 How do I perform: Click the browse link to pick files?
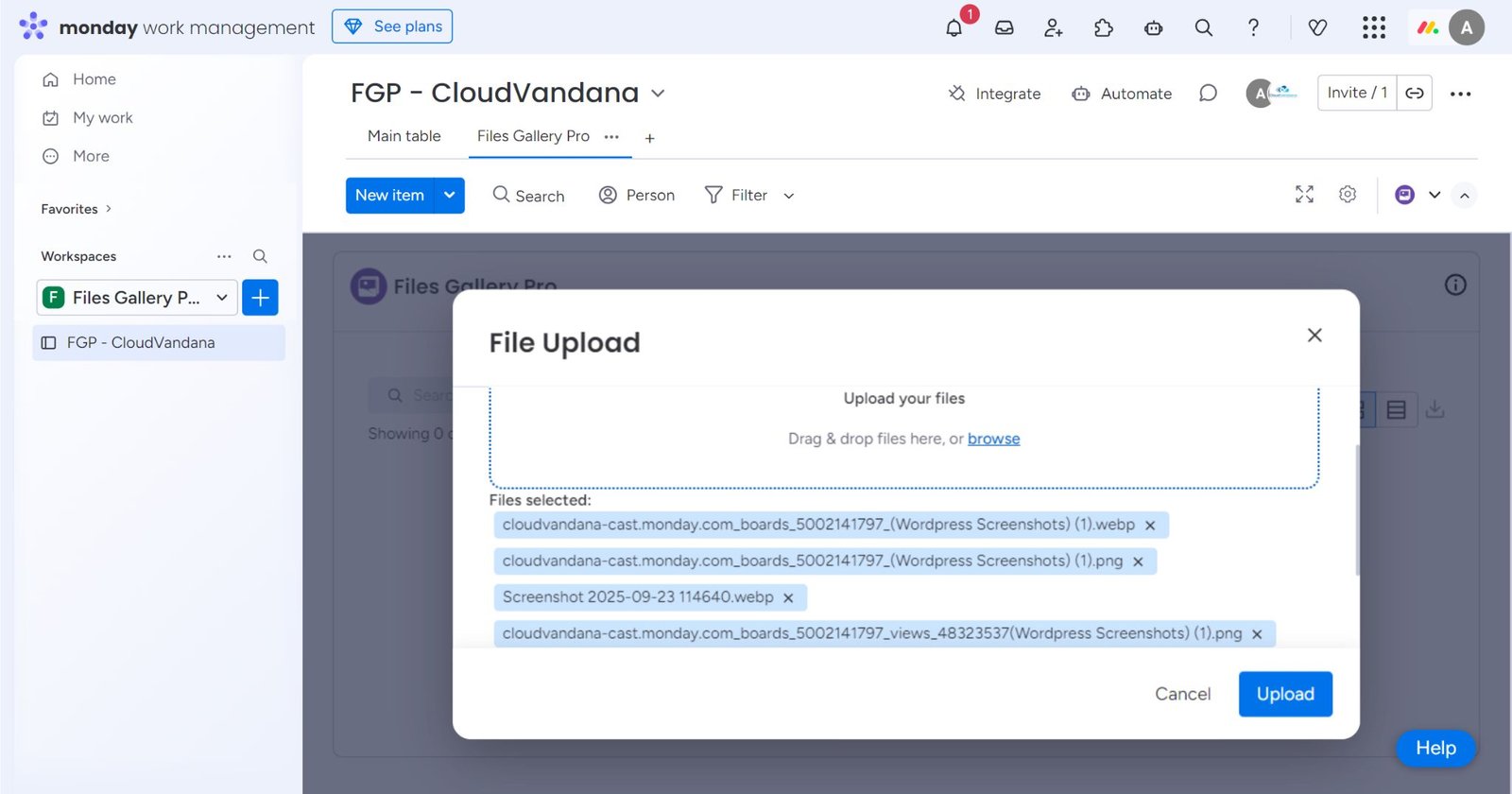pyautogui.click(x=993, y=439)
